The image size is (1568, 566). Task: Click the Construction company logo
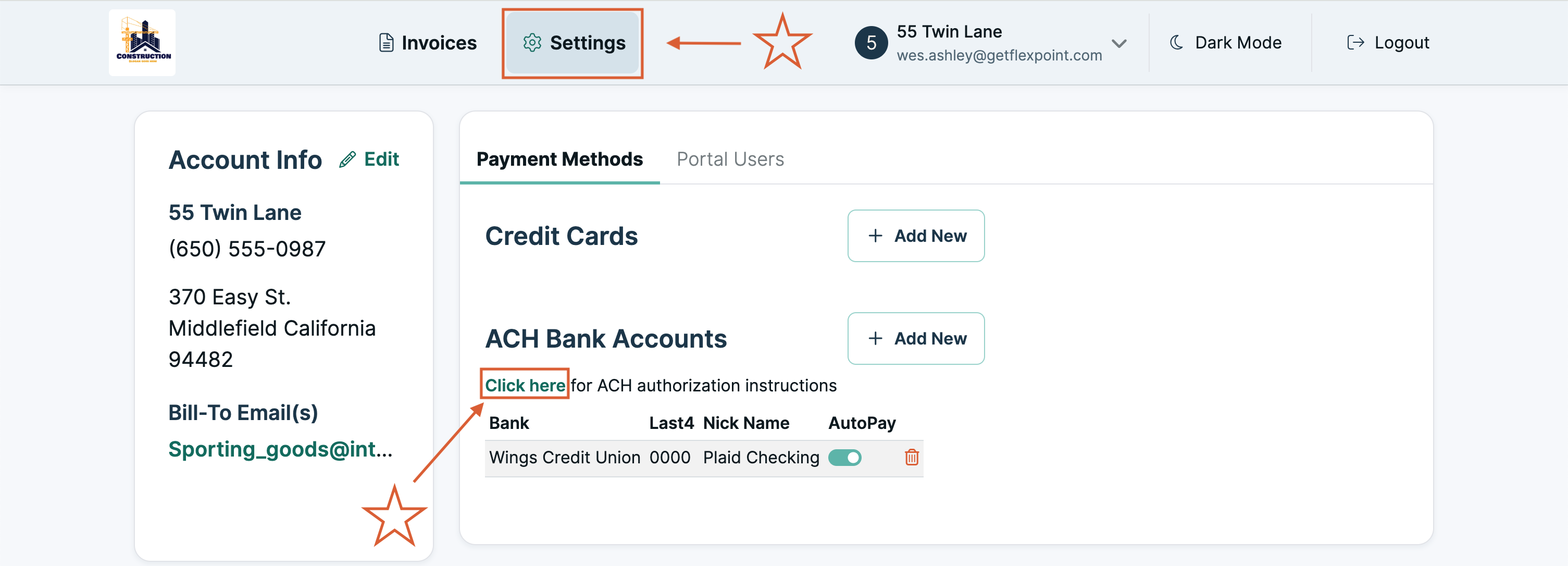(x=142, y=42)
